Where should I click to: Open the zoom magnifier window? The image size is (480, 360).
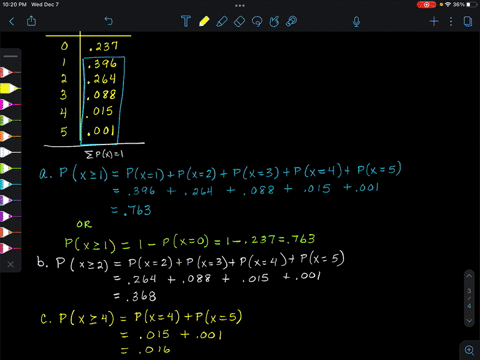[469, 350]
